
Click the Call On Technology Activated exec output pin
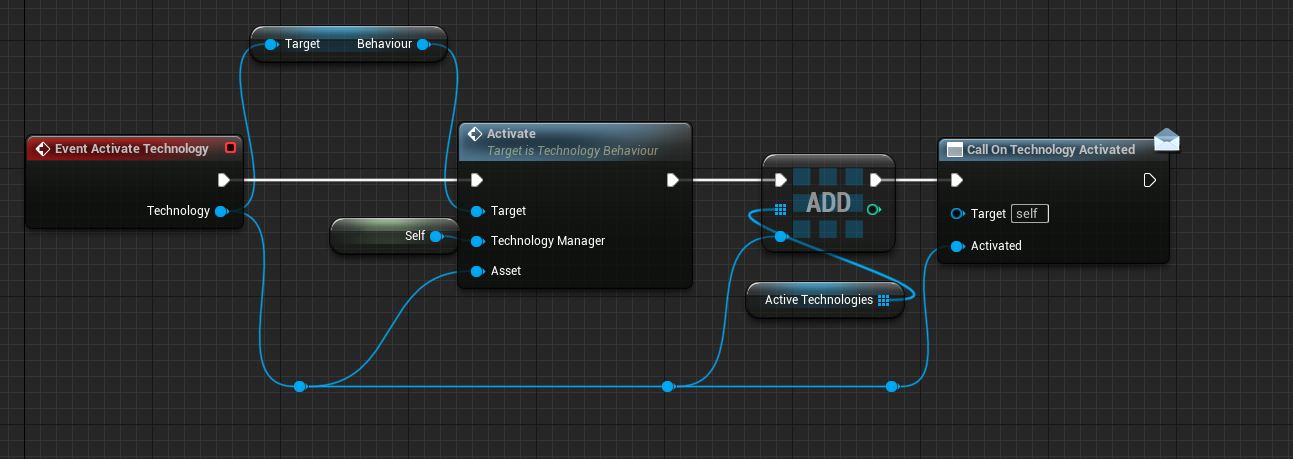tap(1150, 180)
